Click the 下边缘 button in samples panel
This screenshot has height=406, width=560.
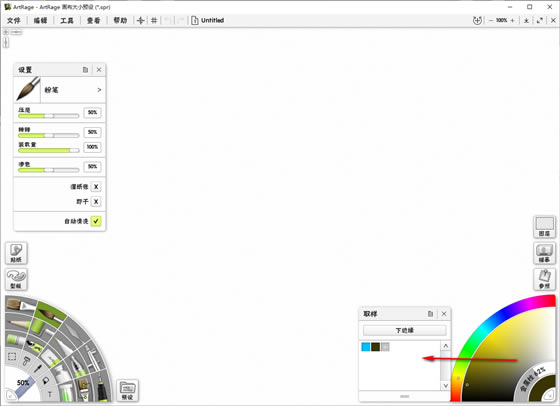tap(404, 330)
